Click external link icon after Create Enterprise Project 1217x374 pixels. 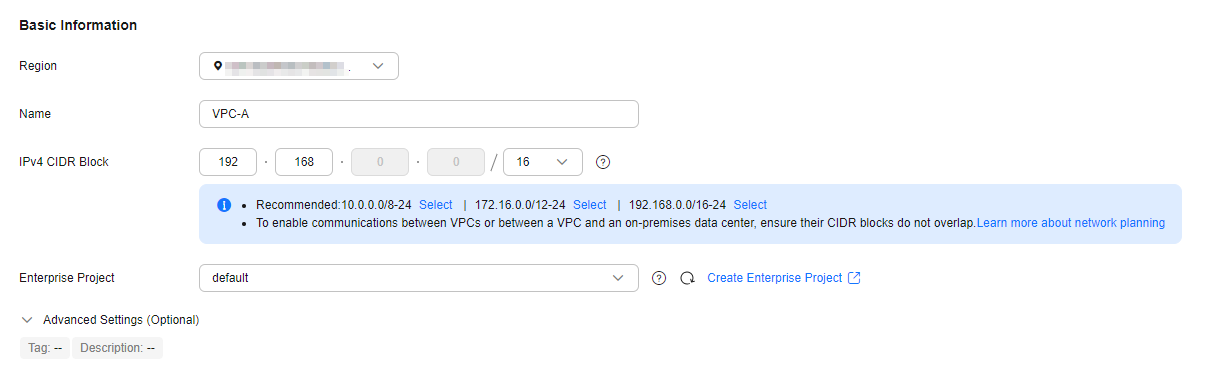tap(854, 278)
